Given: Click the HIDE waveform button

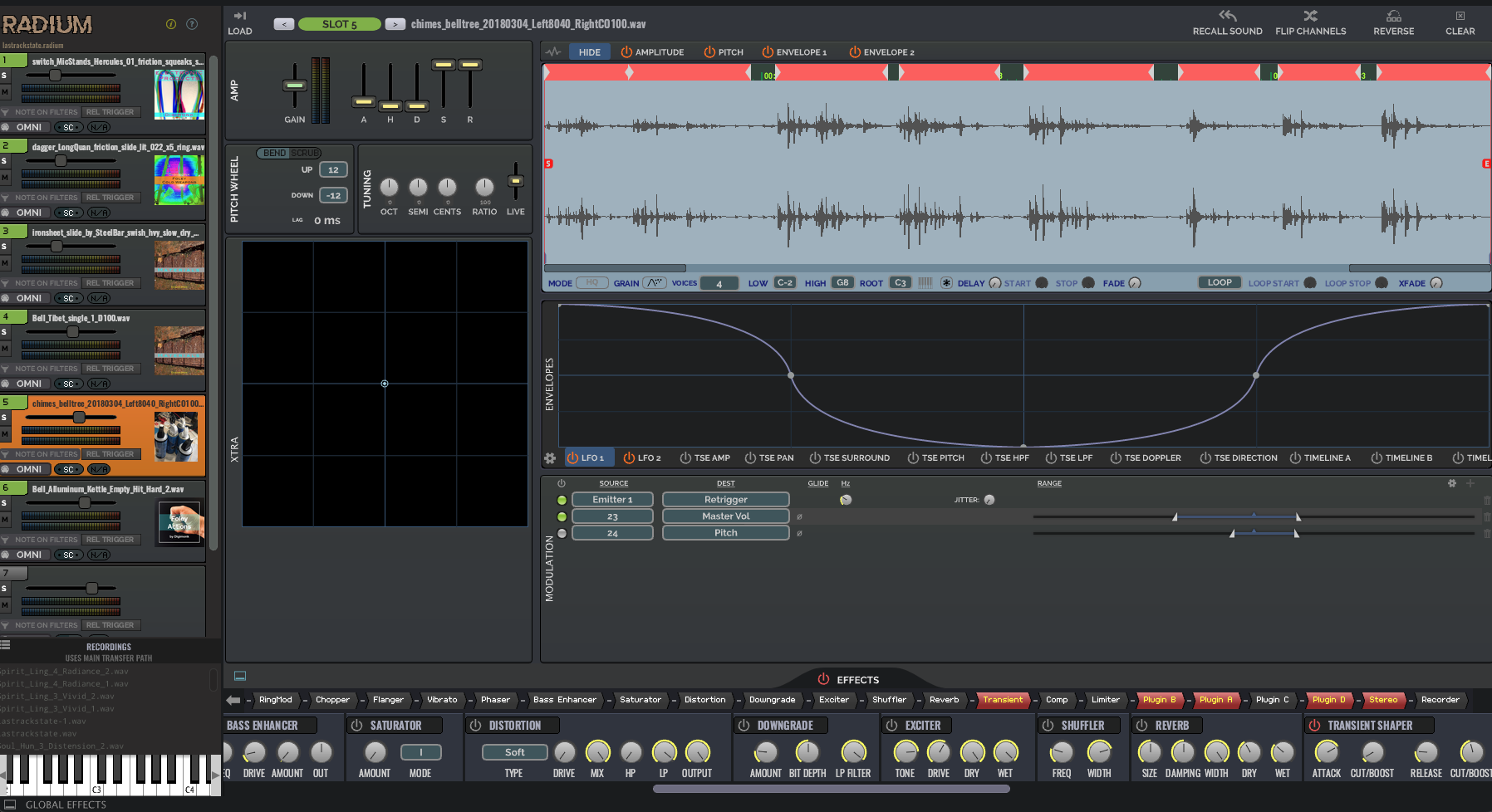Looking at the screenshot, I should tap(590, 52).
